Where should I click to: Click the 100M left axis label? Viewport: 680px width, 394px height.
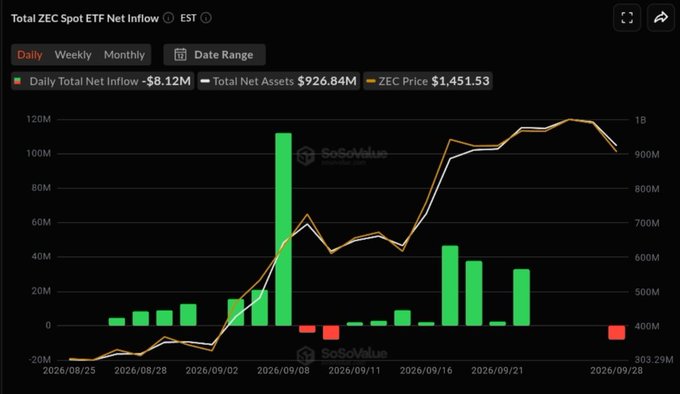[x=38, y=153]
